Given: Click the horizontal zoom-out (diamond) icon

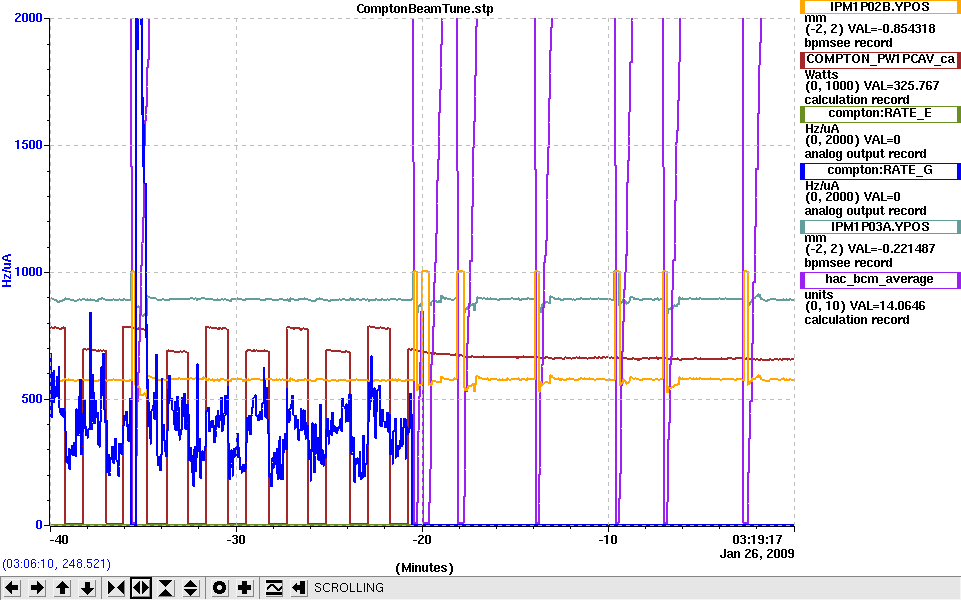Looking at the screenshot, I should [x=141, y=588].
